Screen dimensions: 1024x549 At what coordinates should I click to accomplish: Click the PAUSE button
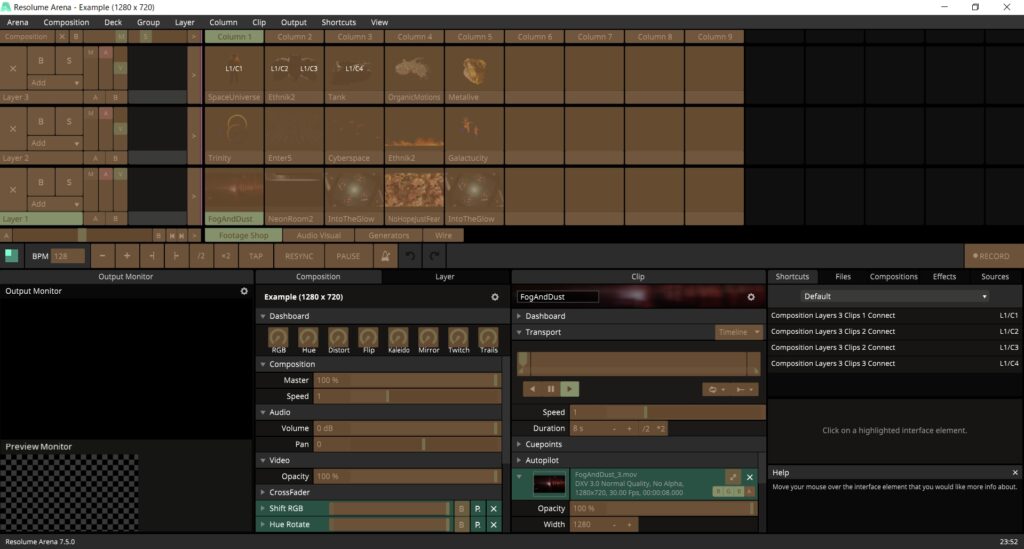click(x=348, y=256)
